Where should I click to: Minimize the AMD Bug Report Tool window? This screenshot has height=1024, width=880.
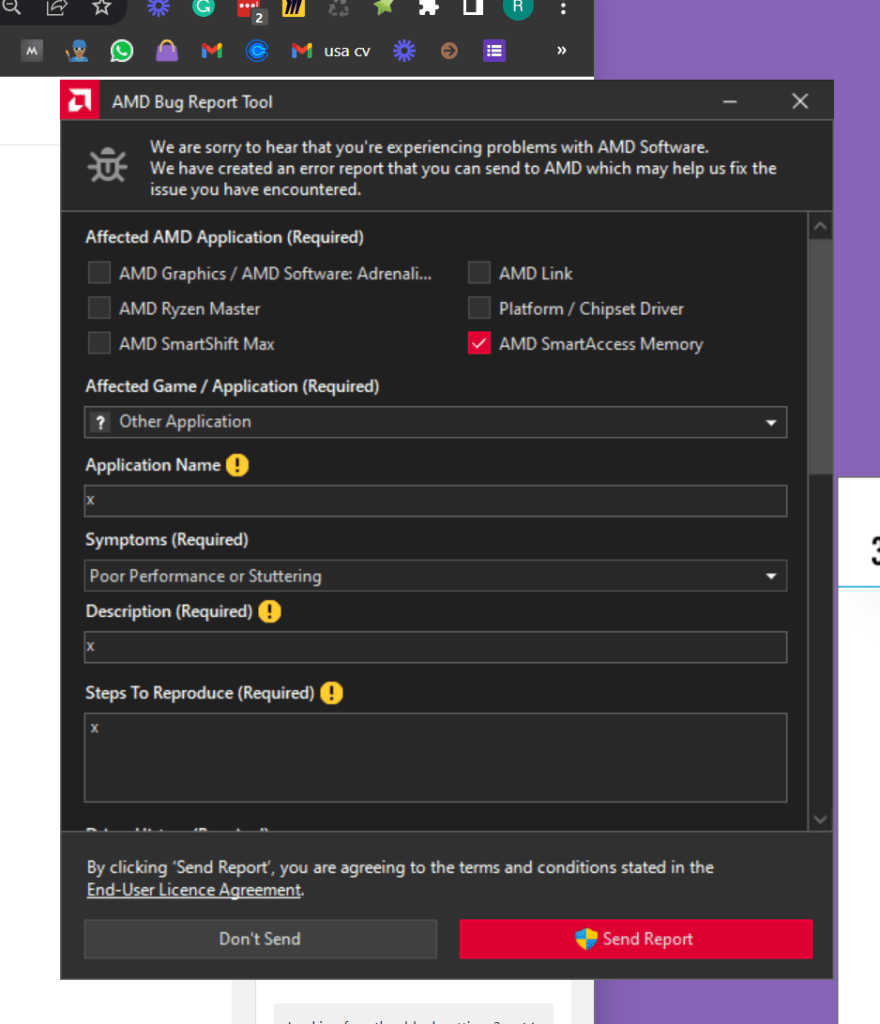click(730, 101)
